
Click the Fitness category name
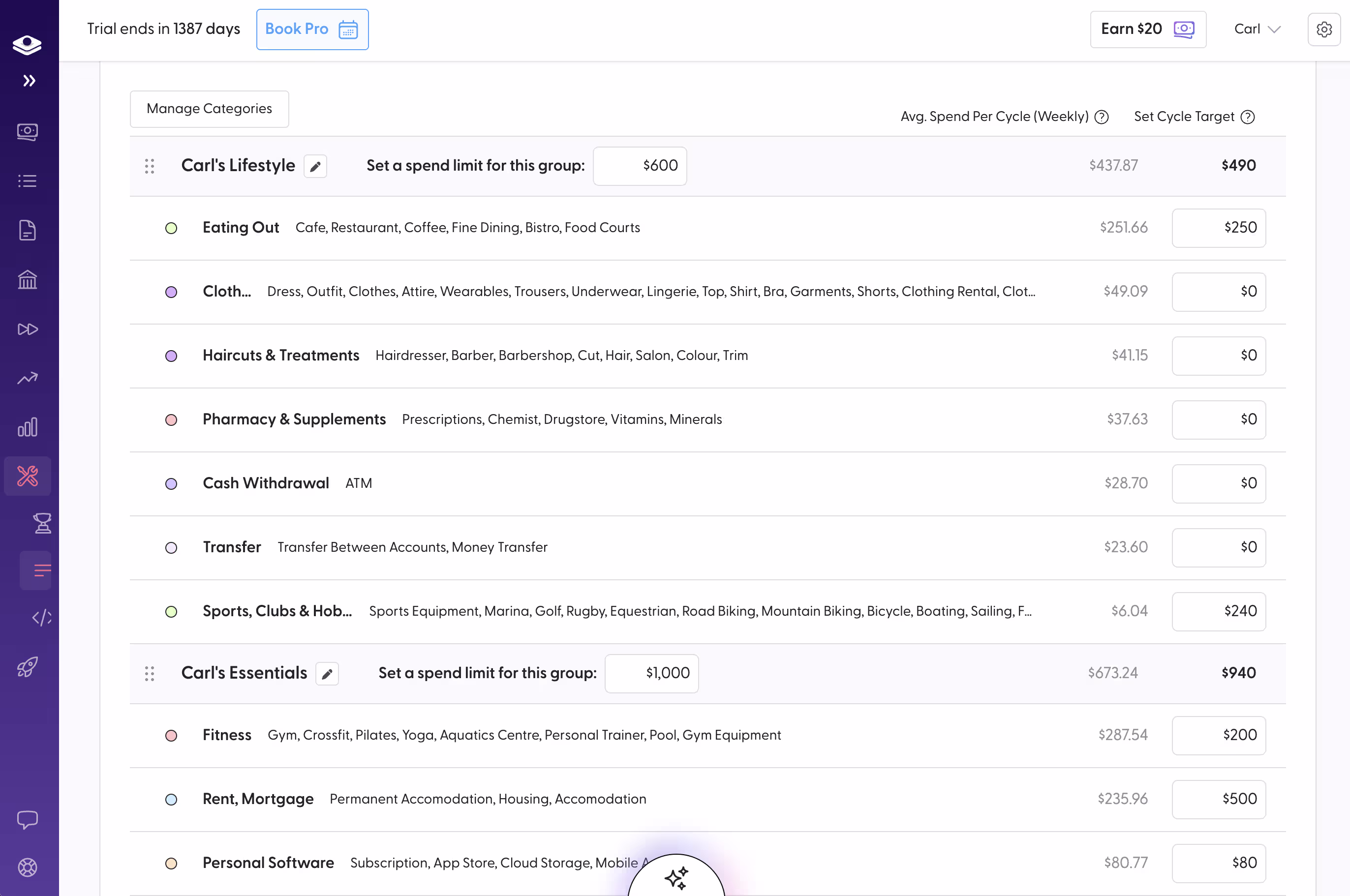(x=227, y=735)
